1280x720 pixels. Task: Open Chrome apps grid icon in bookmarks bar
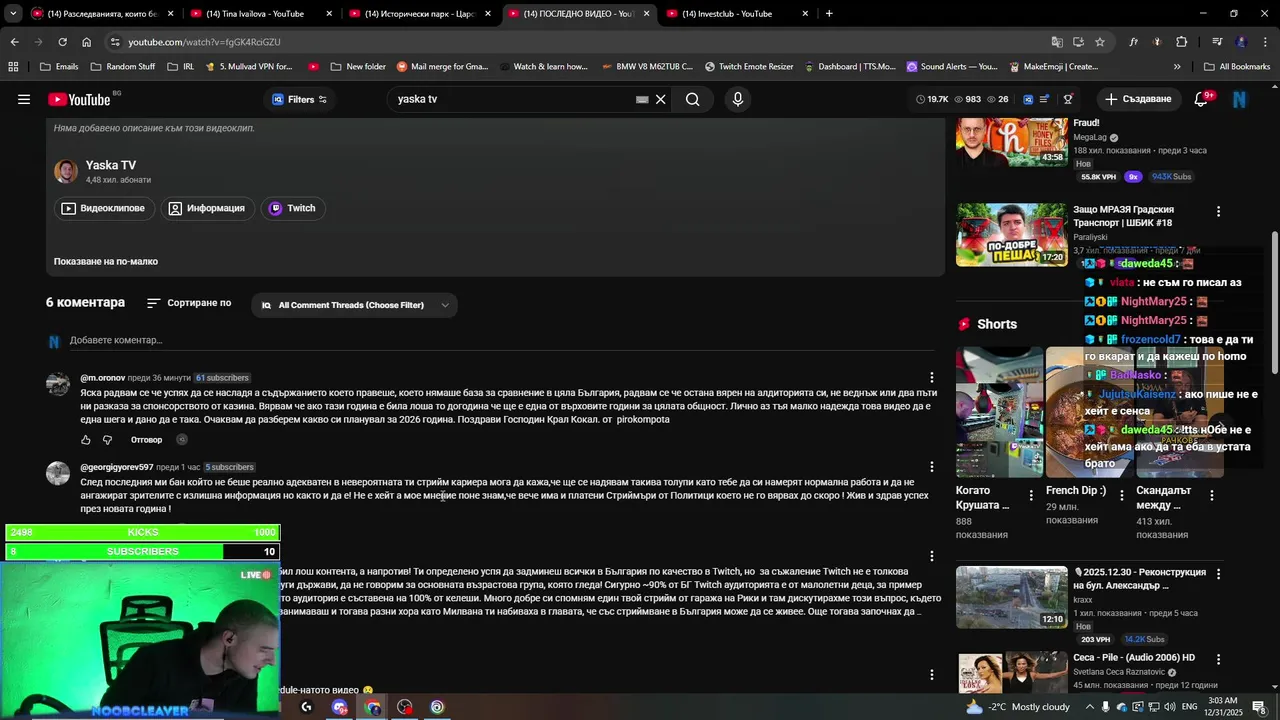point(13,67)
